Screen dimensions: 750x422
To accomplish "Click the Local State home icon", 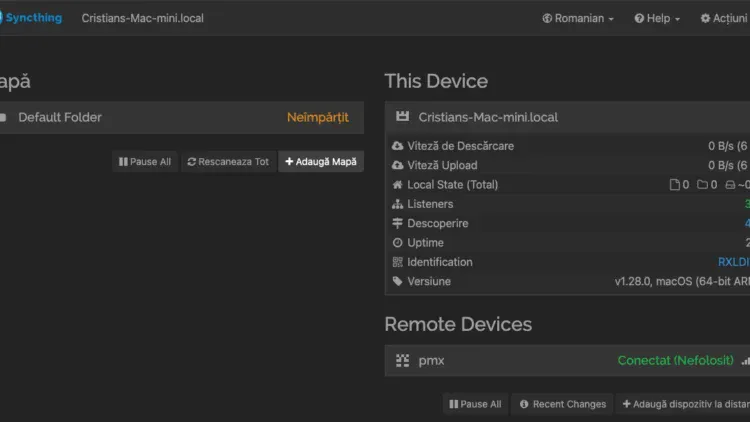I will coord(398,185).
